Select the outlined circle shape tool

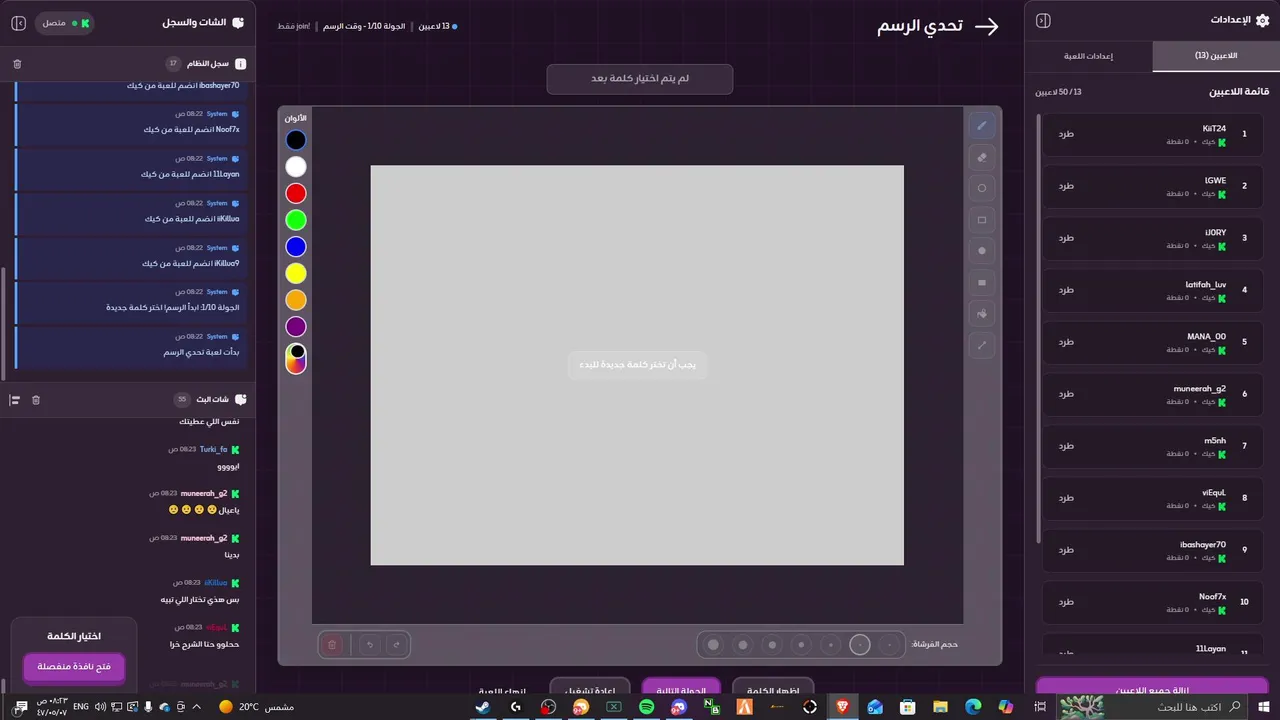(982, 188)
